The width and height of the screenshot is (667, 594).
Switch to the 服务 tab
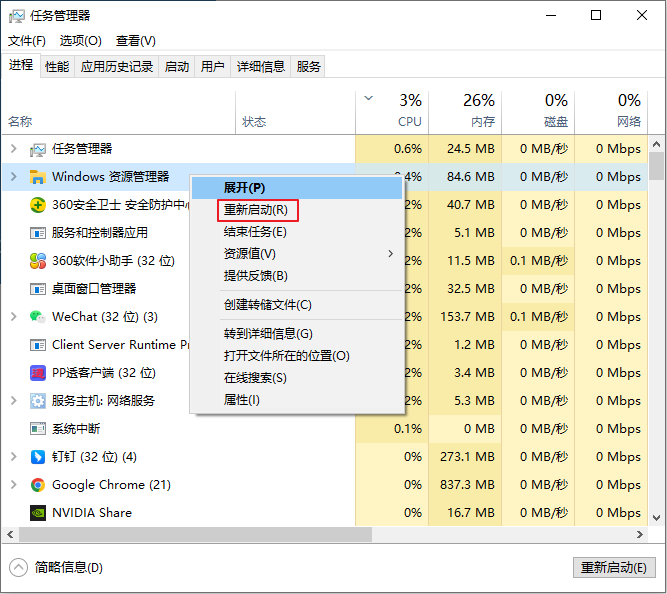pyautogui.click(x=308, y=67)
